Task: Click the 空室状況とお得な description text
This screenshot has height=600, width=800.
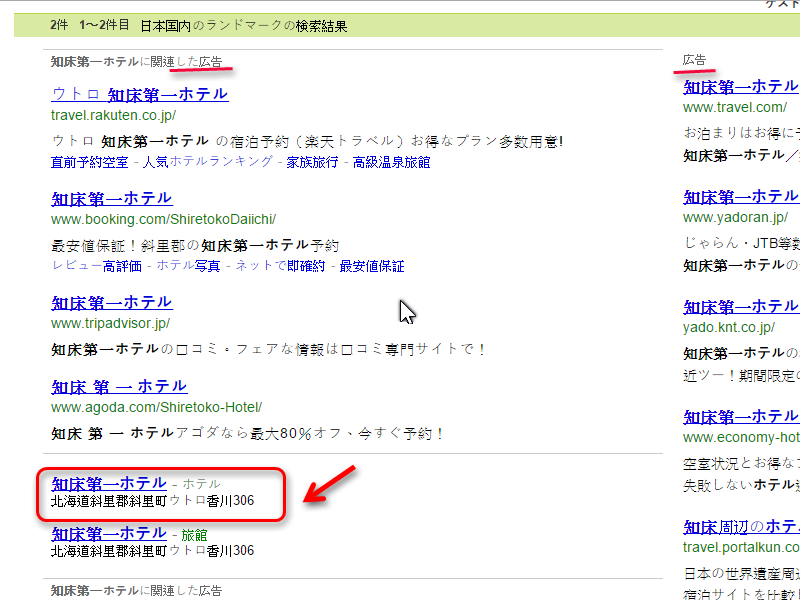Action: click(x=742, y=464)
